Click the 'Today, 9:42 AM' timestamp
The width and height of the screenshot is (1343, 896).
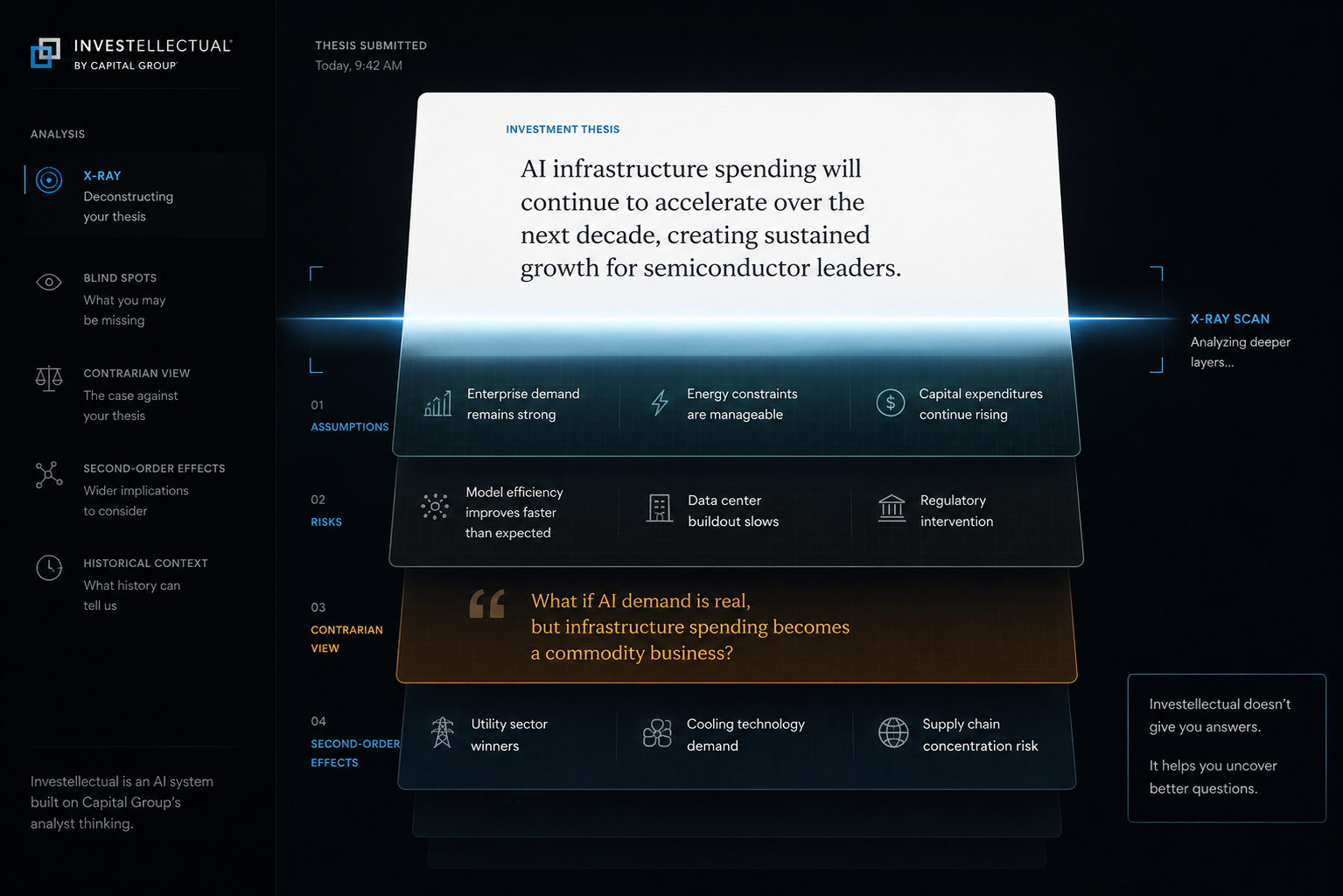[359, 66]
